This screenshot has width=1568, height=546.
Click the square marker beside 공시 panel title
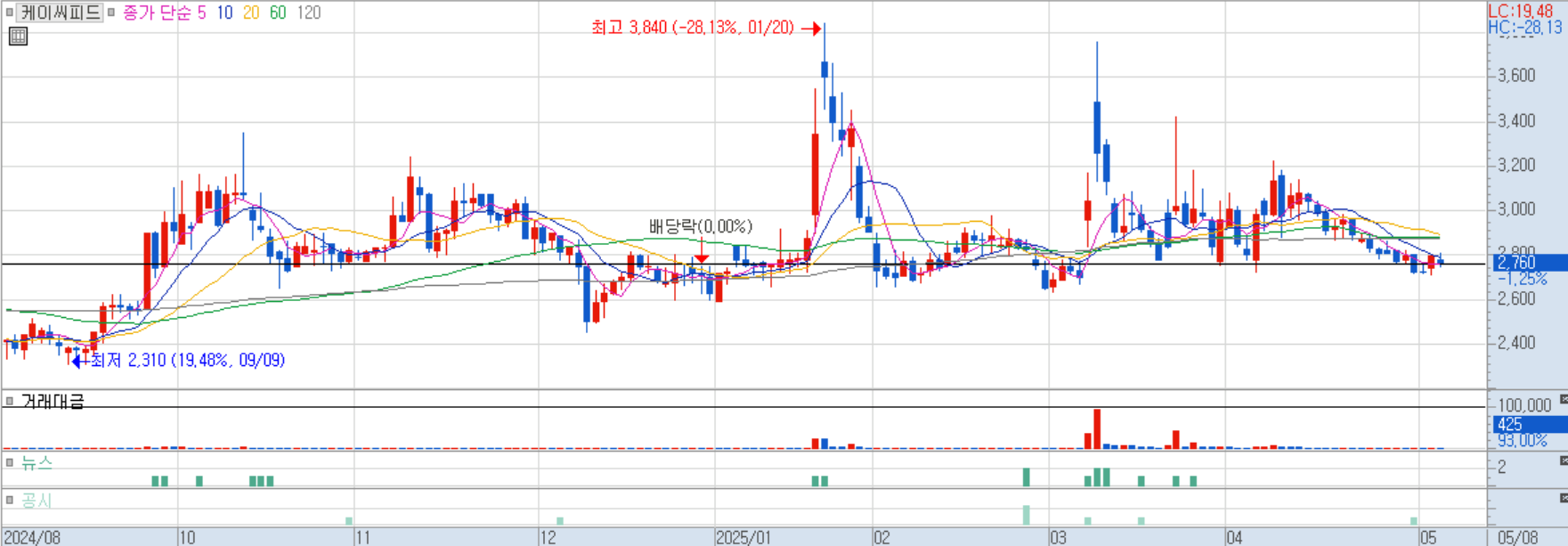point(10,501)
